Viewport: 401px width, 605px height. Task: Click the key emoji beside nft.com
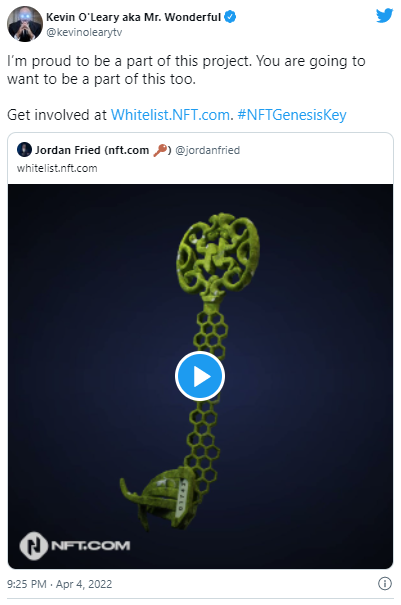click(160, 150)
